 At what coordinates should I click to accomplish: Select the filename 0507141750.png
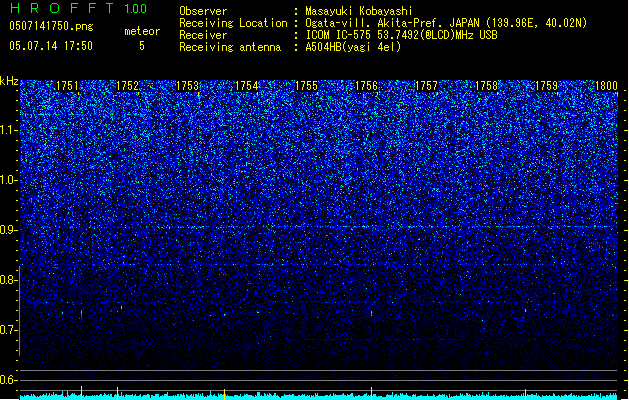pyautogui.click(x=51, y=27)
